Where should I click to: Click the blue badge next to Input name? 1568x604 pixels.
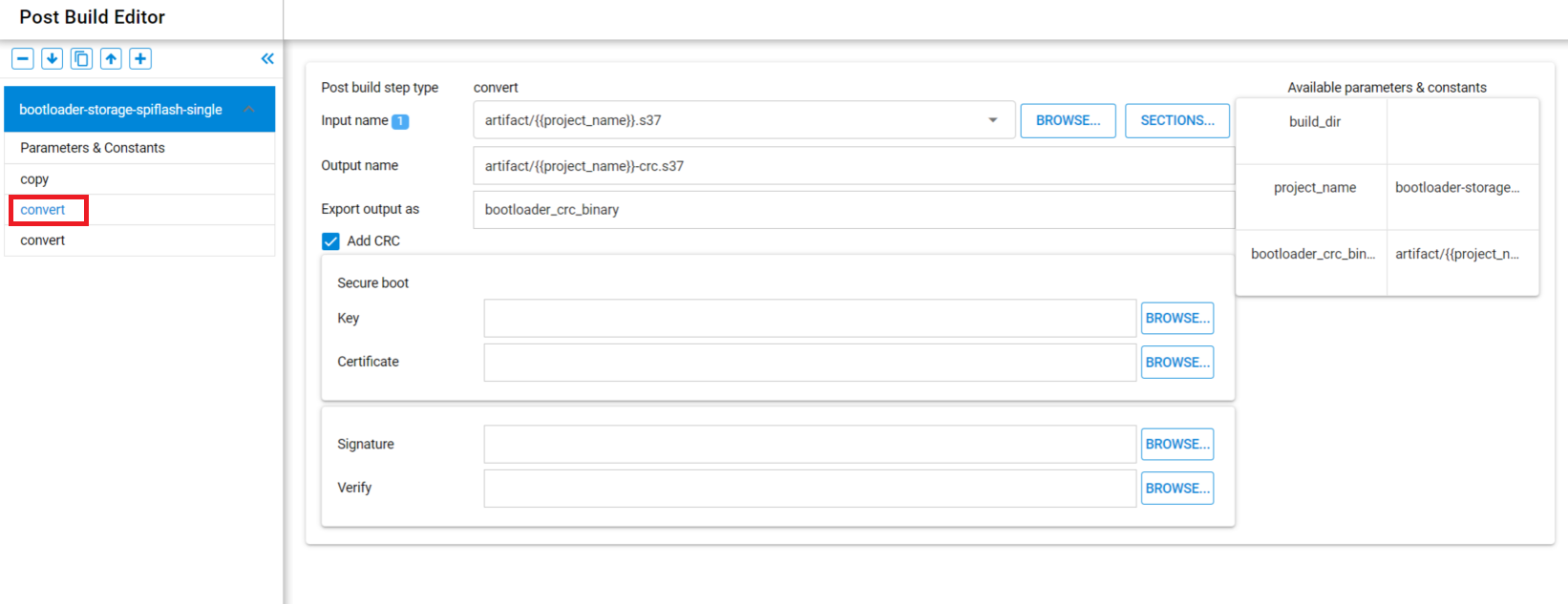point(400,121)
